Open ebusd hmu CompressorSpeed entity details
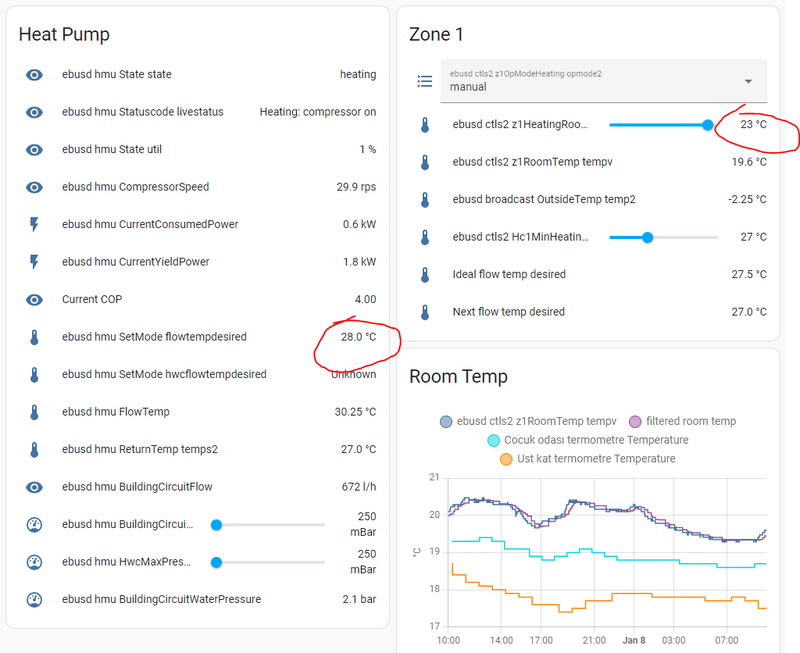 point(136,187)
